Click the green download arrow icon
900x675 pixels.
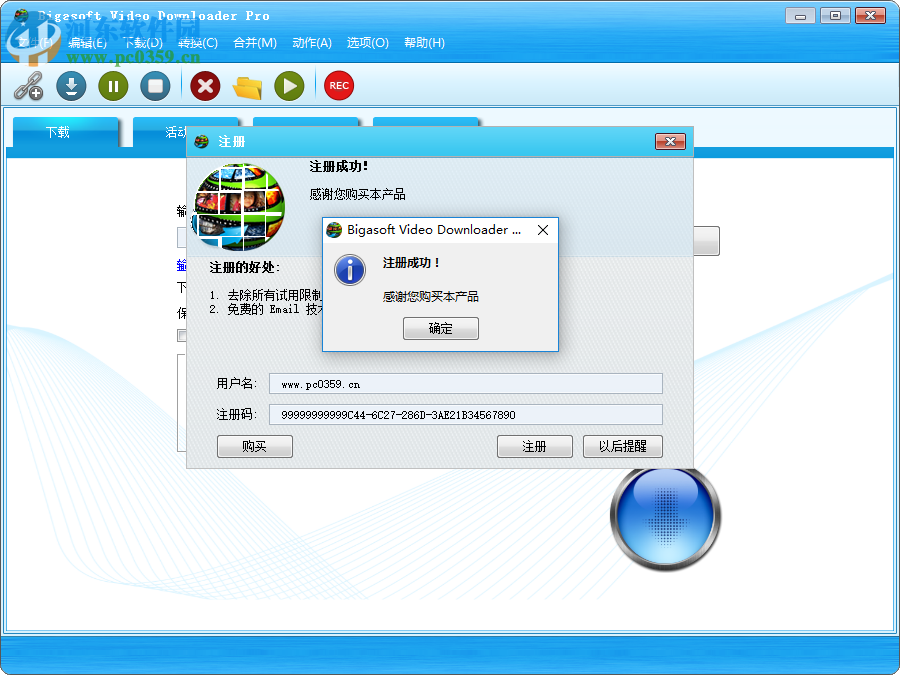[70, 86]
